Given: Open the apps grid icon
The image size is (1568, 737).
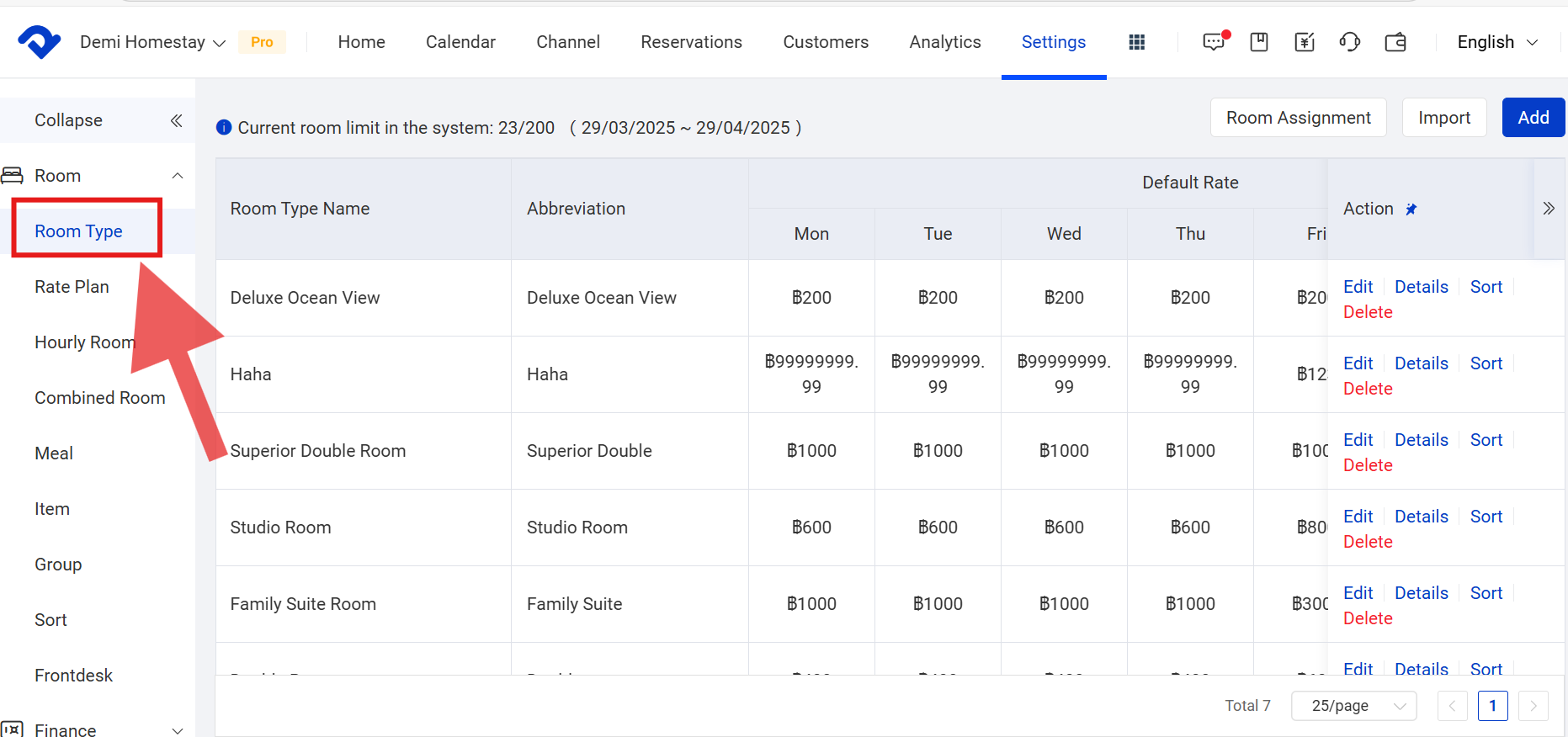Looking at the screenshot, I should click(1136, 42).
